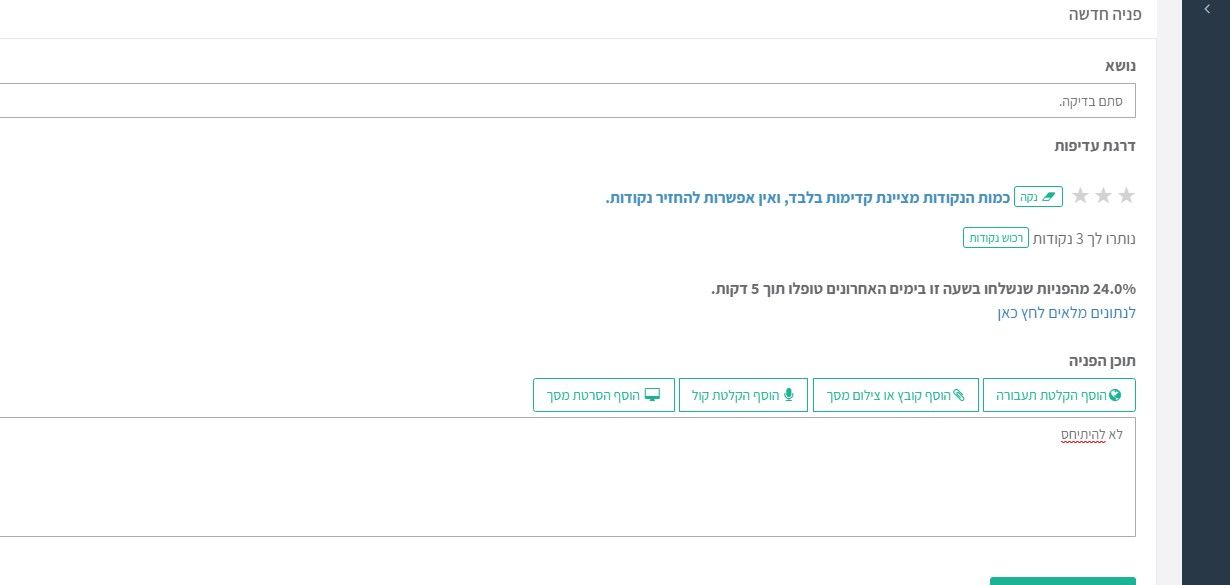The width and height of the screenshot is (1230, 585).
Task: Click the 'נקה' clear priority button label
Action: click(x=1028, y=197)
